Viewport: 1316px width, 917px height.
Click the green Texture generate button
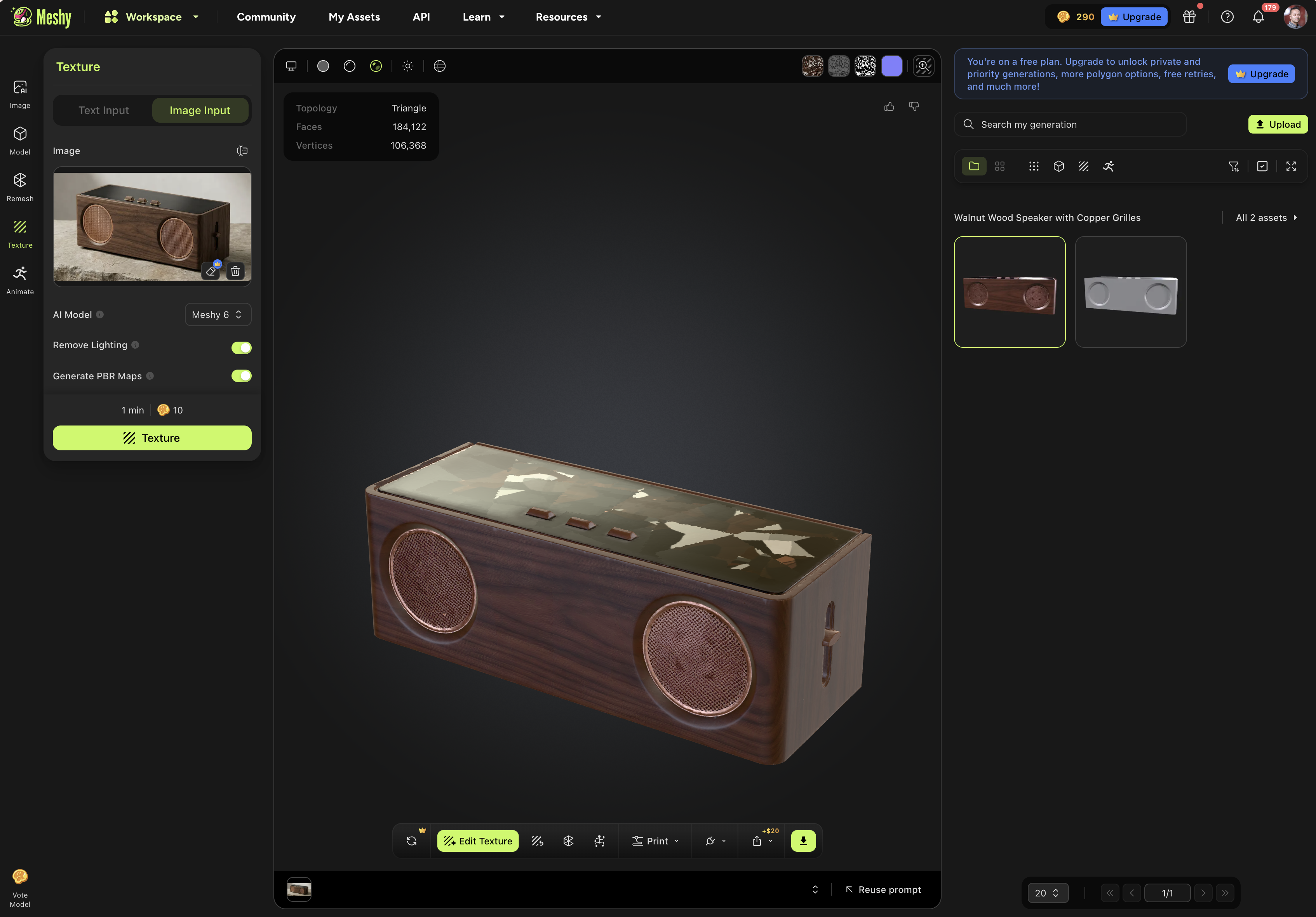152,438
